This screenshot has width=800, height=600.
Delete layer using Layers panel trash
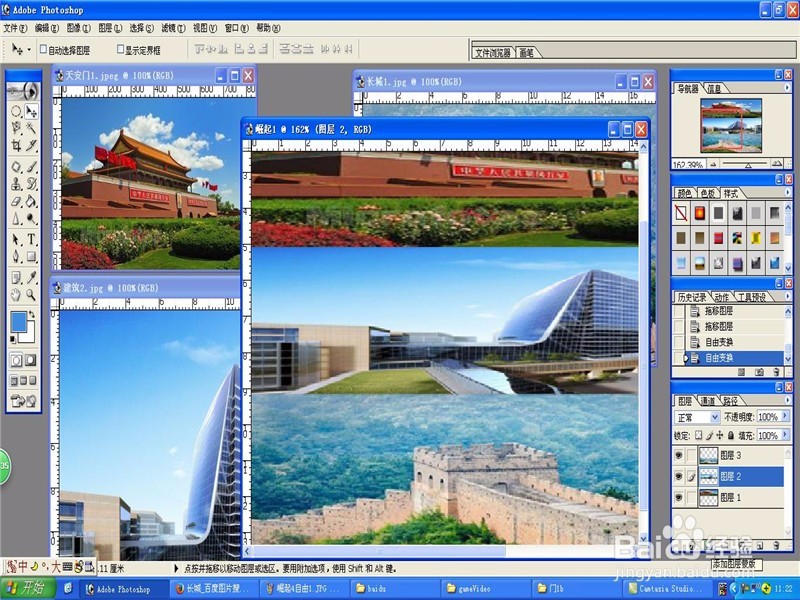(x=777, y=545)
